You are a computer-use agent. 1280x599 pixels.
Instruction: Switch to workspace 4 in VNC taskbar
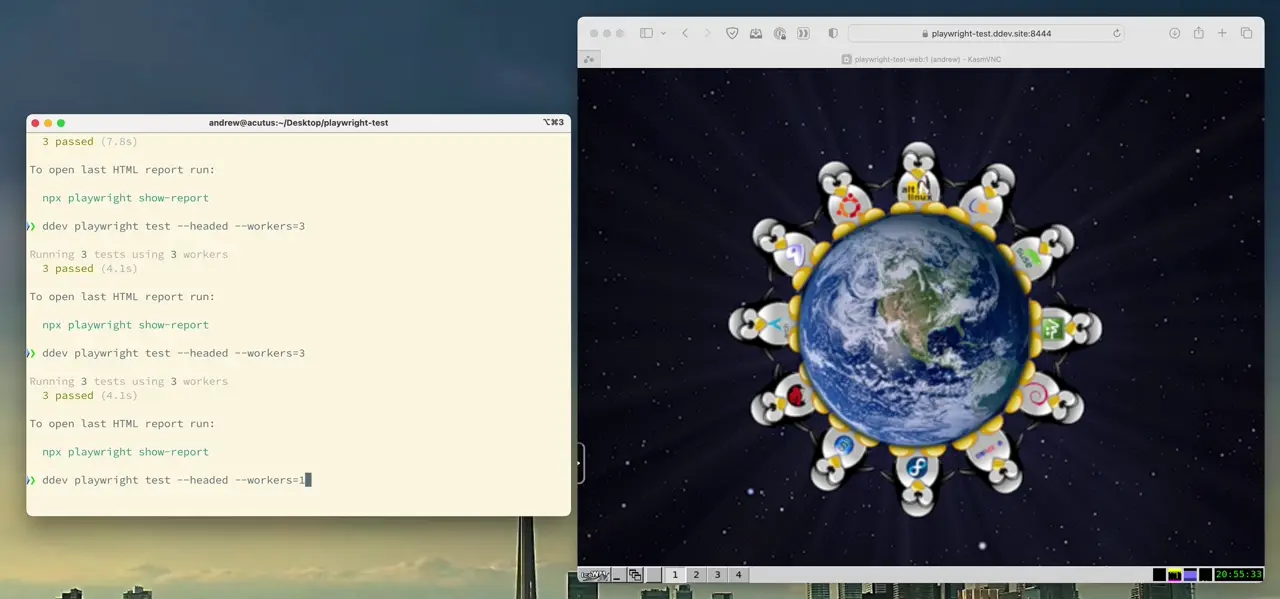pyautogui.click(x=738, y=575)
